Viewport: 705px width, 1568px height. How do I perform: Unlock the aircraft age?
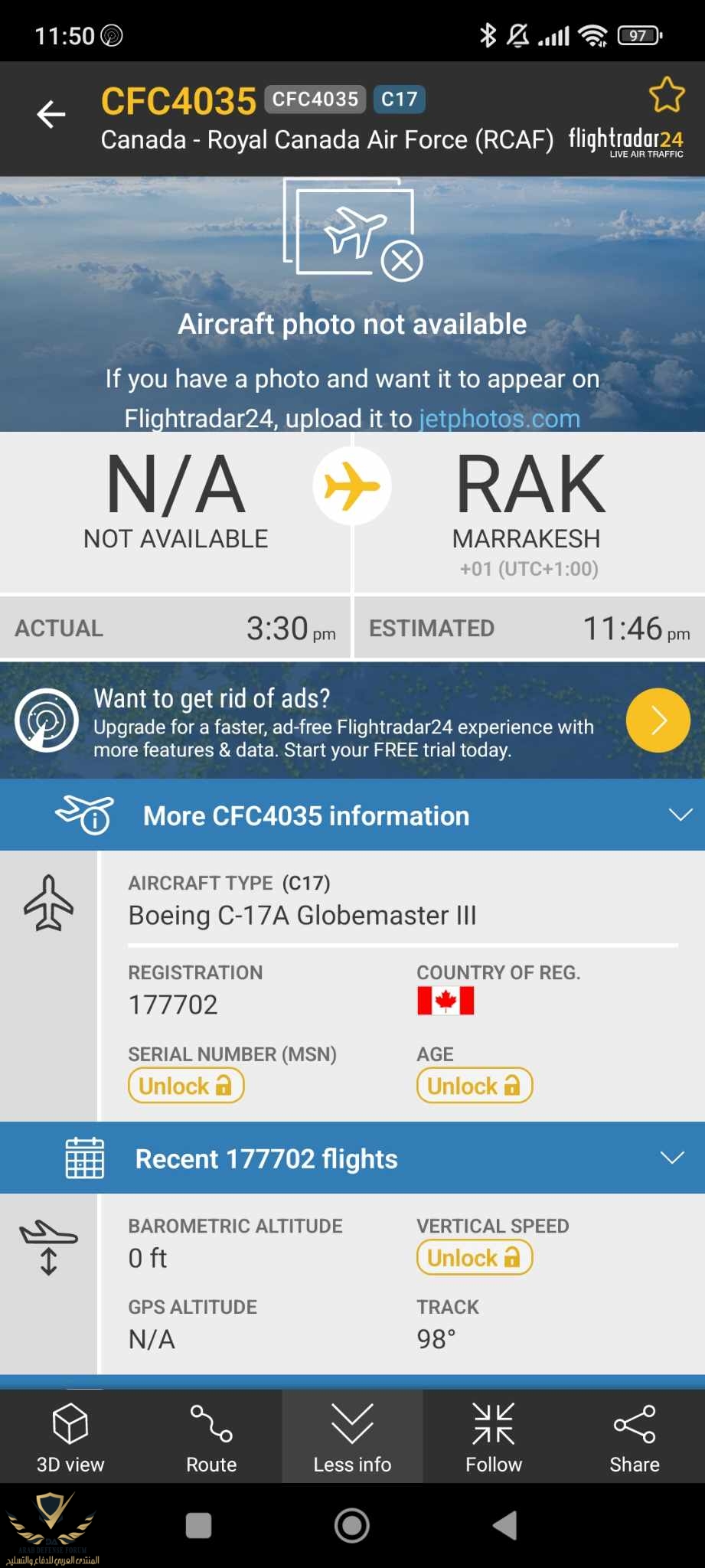tap(474, 1086)
